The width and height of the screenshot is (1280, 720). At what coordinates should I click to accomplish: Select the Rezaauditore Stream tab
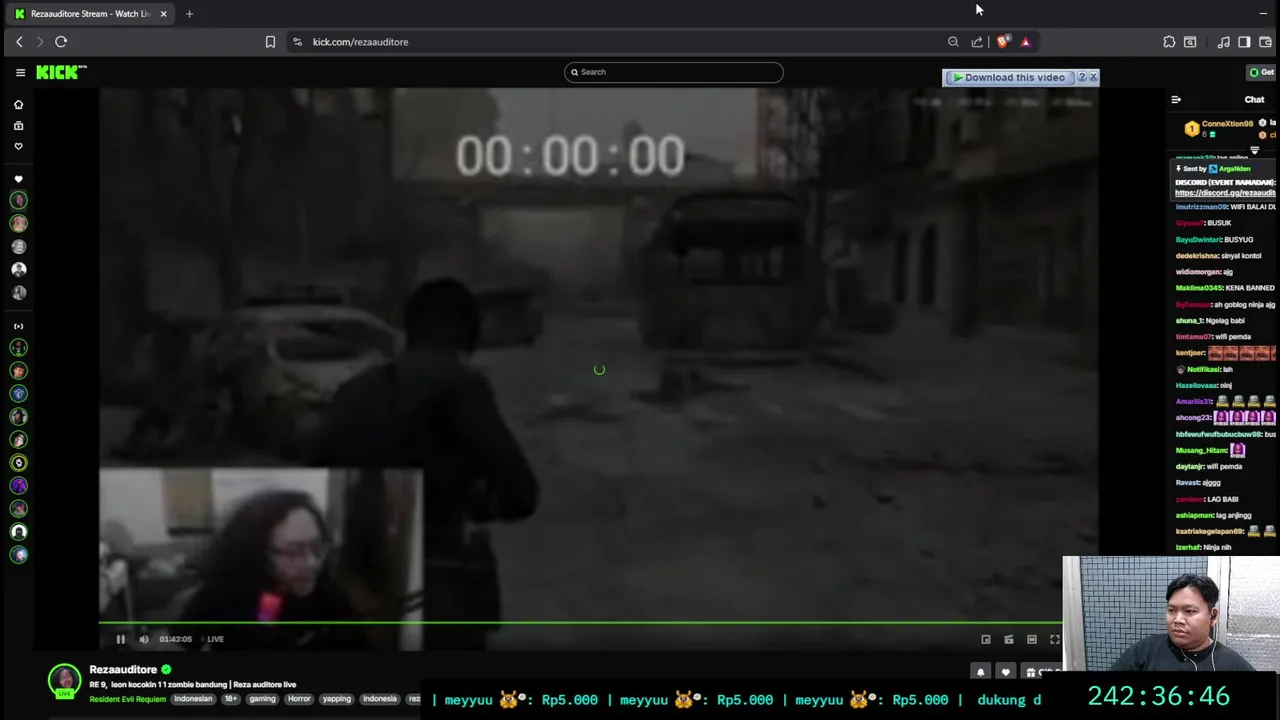click(x=90, y=14)
